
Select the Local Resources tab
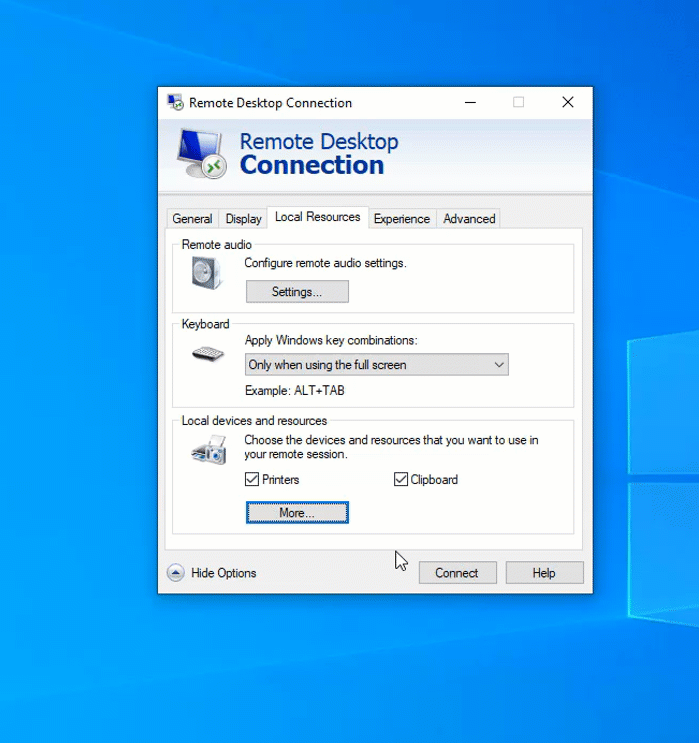click(318, 217)
